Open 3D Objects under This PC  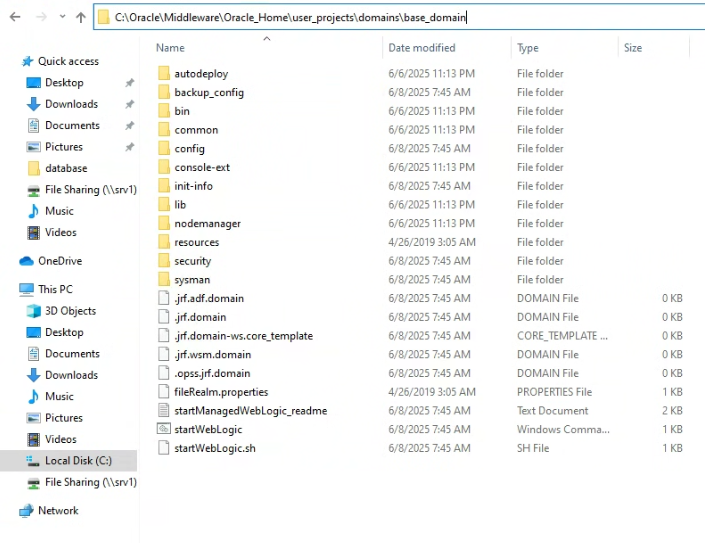pyautogui.click(x=70, y=311)
